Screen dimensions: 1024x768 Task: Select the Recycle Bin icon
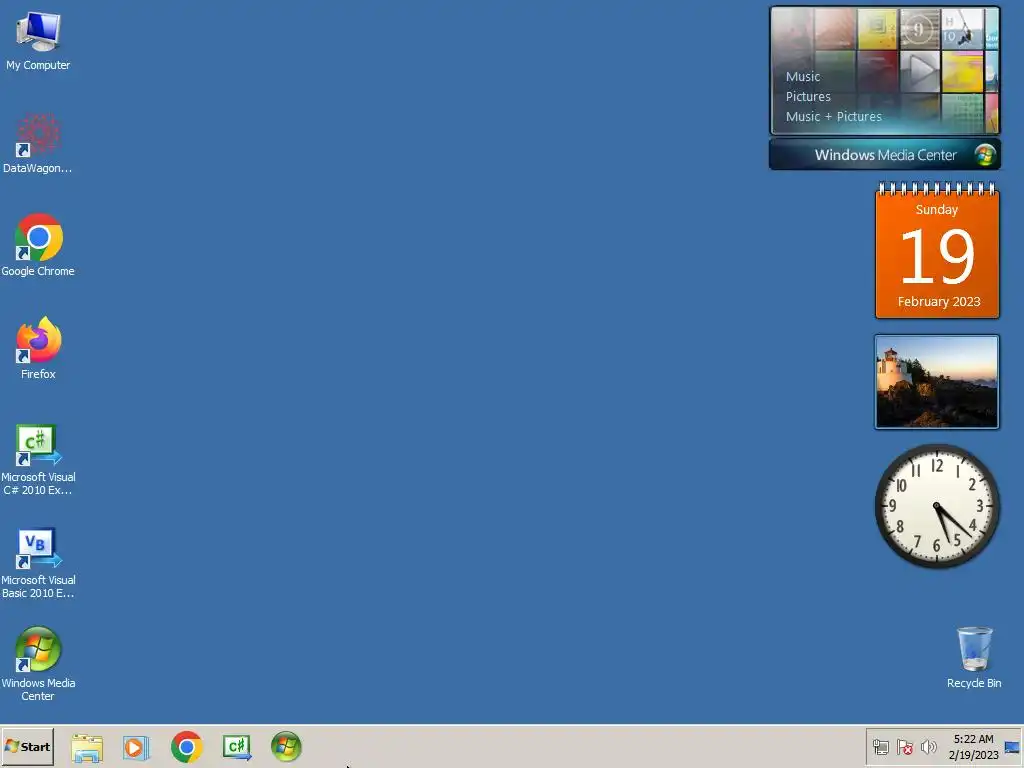click(974, 657)
